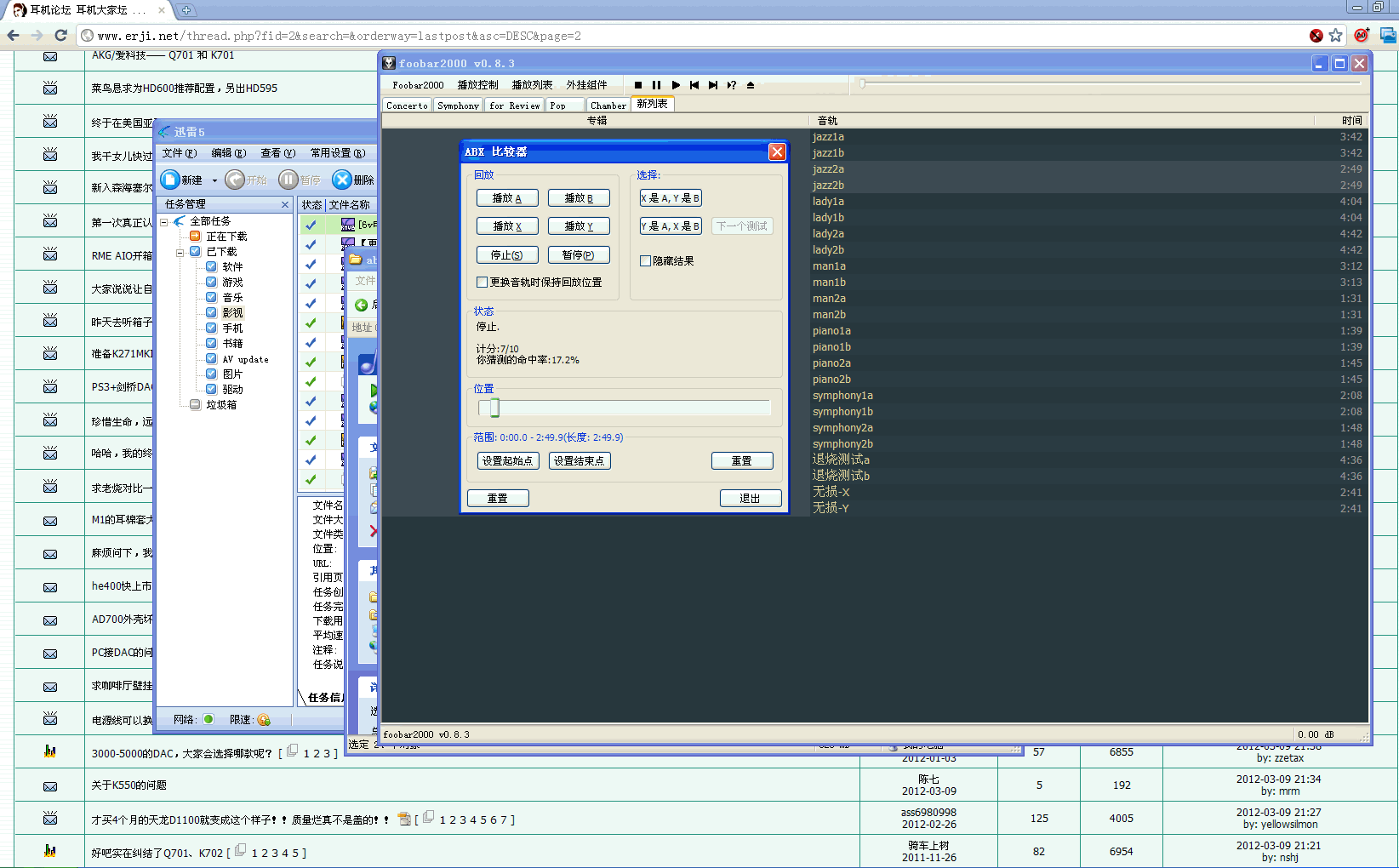Toggle the 书籍 category checkbox
This screenshot has height=868, width=1399.
click(211, 343)
